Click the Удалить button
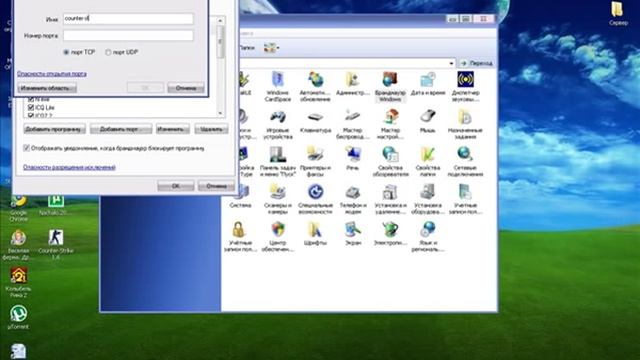The width and height of the screenshot is (640, 360). tap(211, 129)
